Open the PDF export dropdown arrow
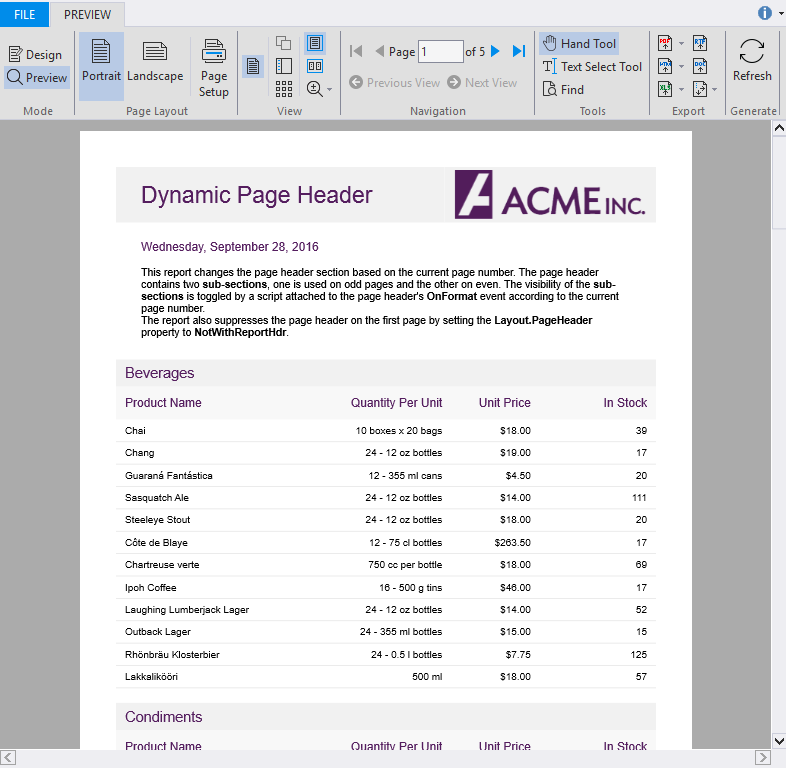The width and height of the screenshot is (786, 768). pyautogui.click(x=682, y=43)
